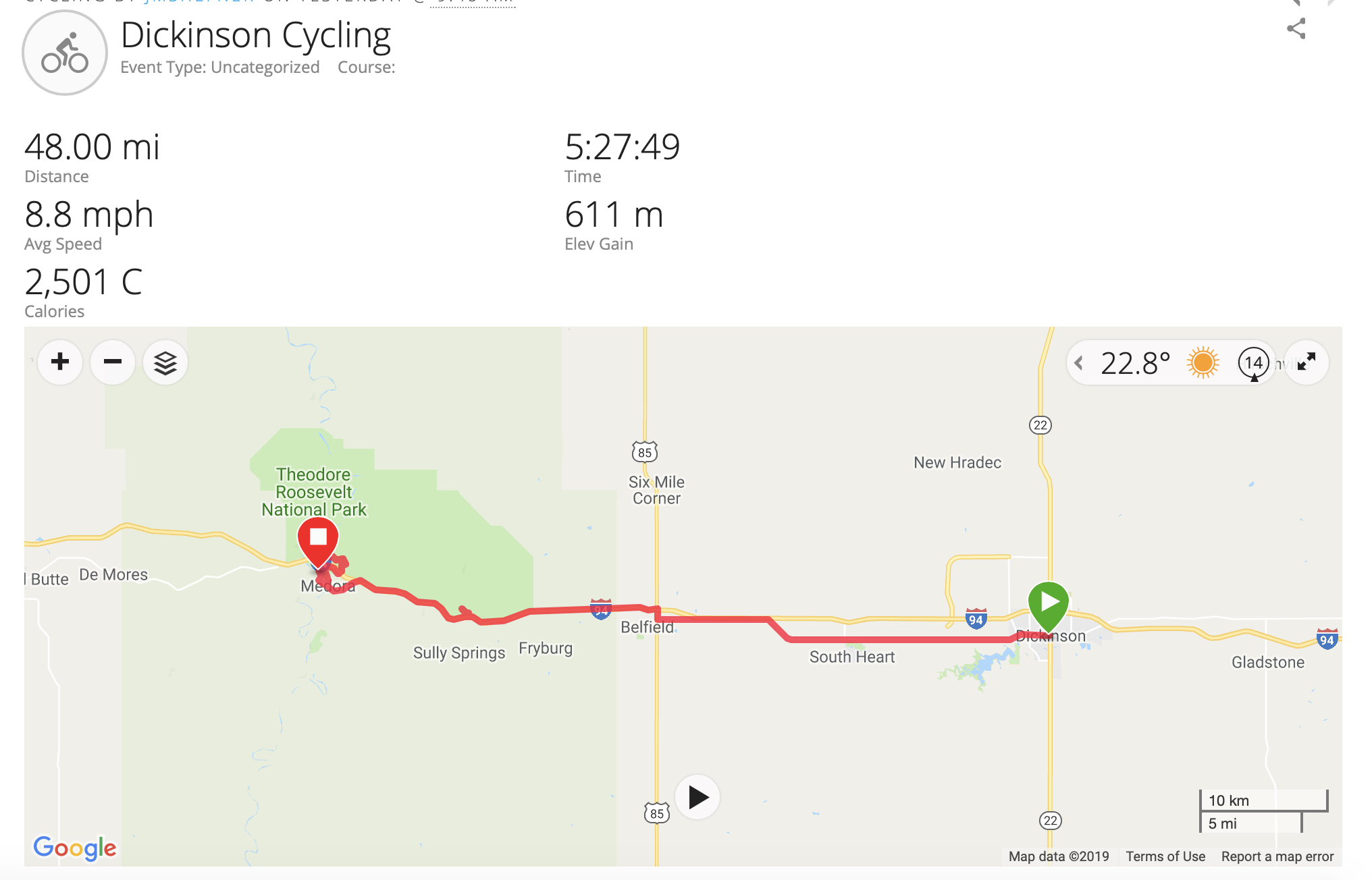Click the share activity icon
This screenshot has height=880, width=1372.
(1296, 29)
